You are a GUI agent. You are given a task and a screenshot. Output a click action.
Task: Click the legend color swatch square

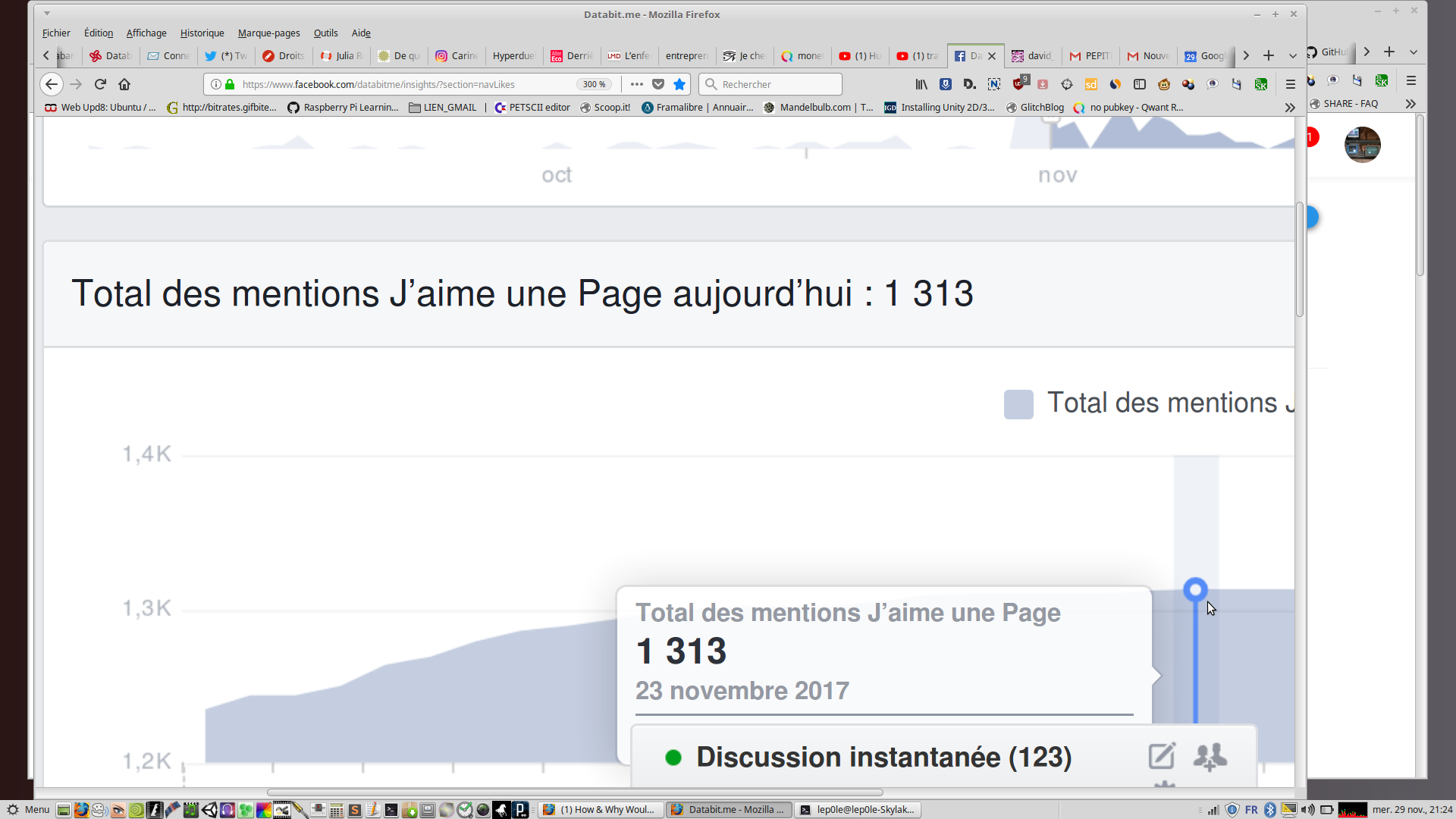click(1018, 404)
